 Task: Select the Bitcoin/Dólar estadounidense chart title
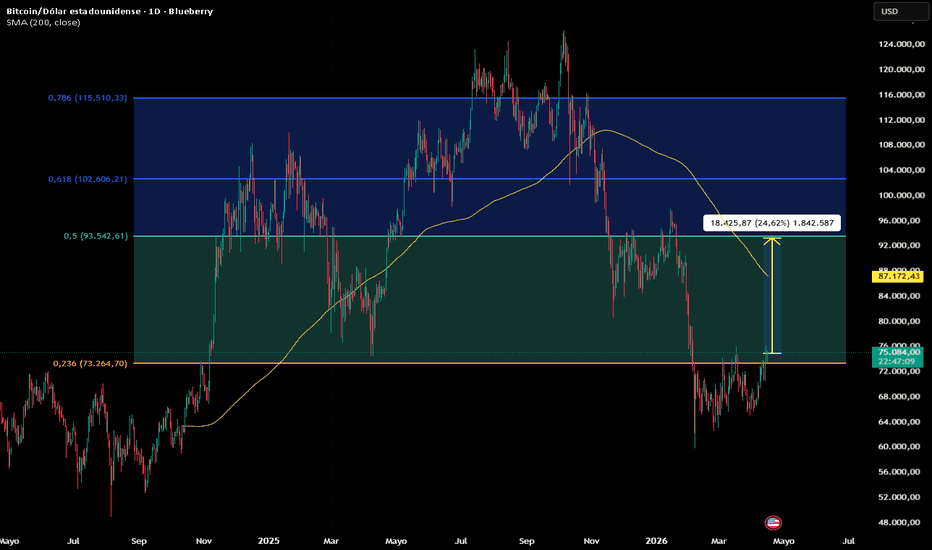(x=109, y=11)
